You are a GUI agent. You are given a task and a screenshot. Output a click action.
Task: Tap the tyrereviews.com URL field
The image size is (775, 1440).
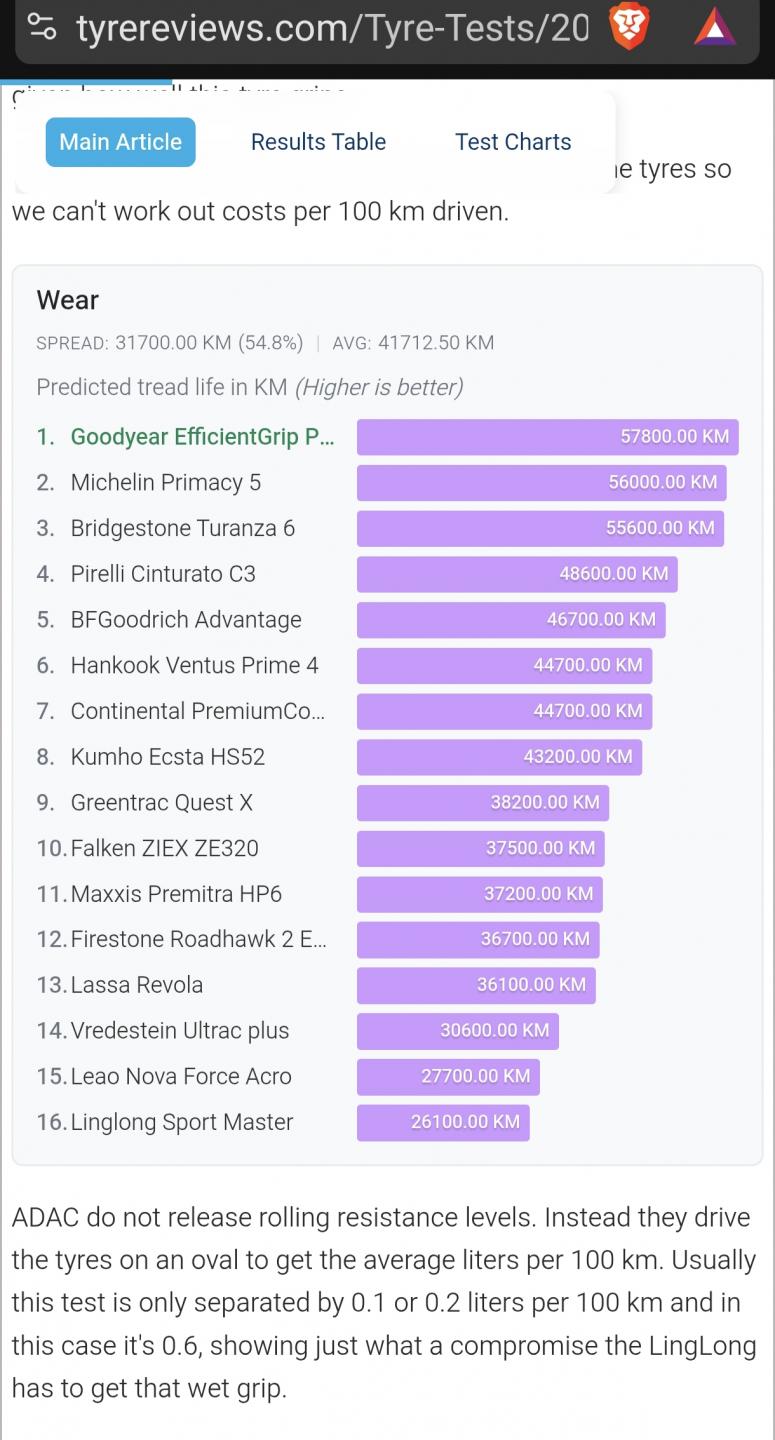[x=332, y=28]
